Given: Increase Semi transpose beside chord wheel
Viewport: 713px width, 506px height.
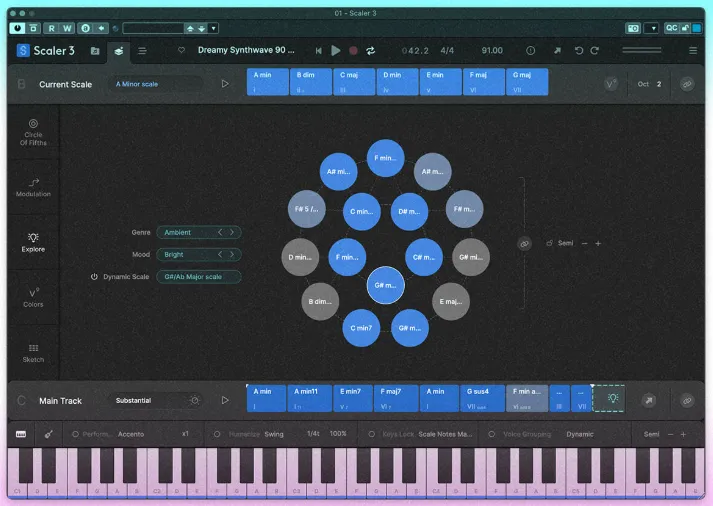Looking at the screenshot, I should (x=598, y=244).
